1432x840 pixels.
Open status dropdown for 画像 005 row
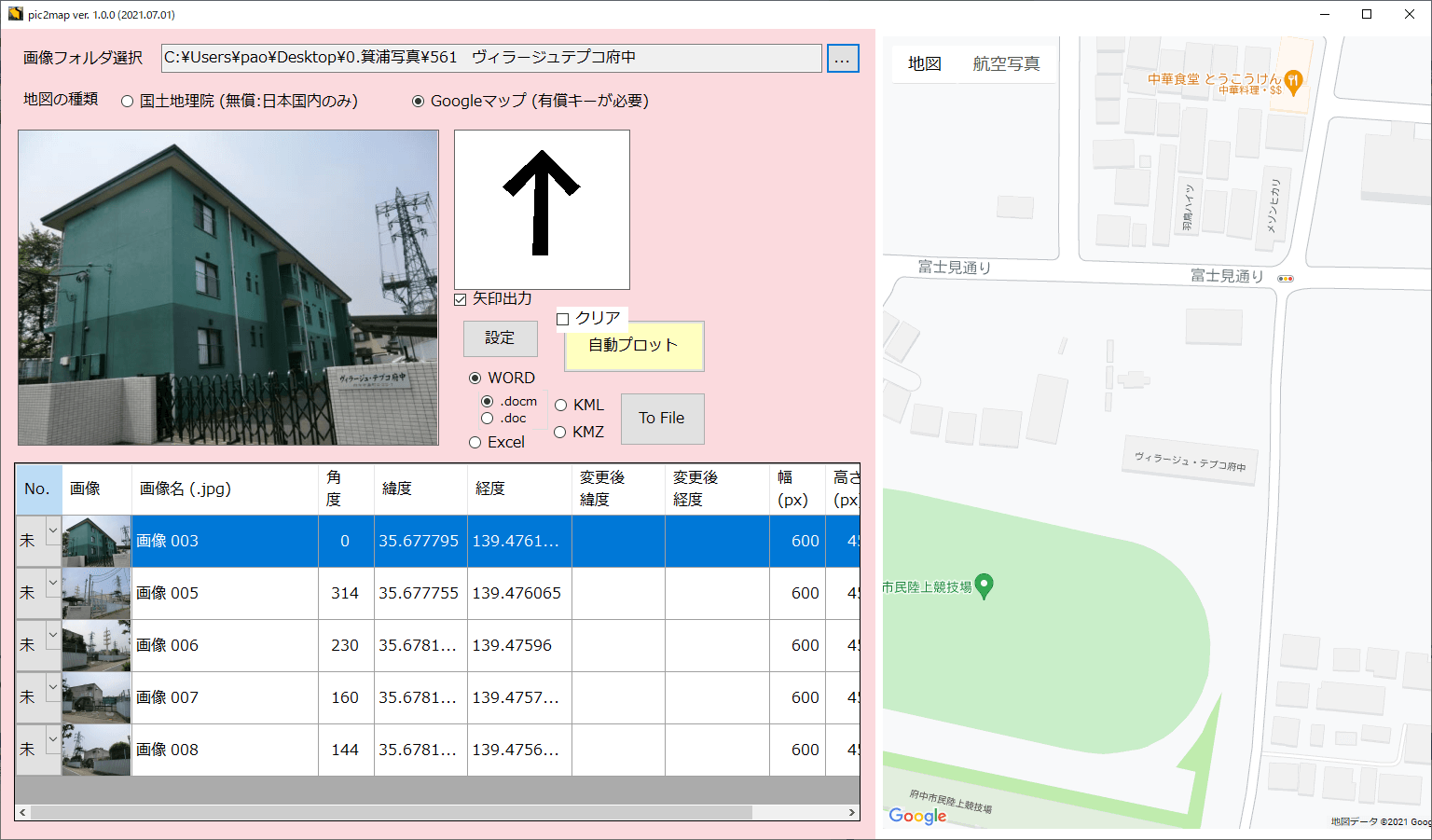tap(52, 583)
